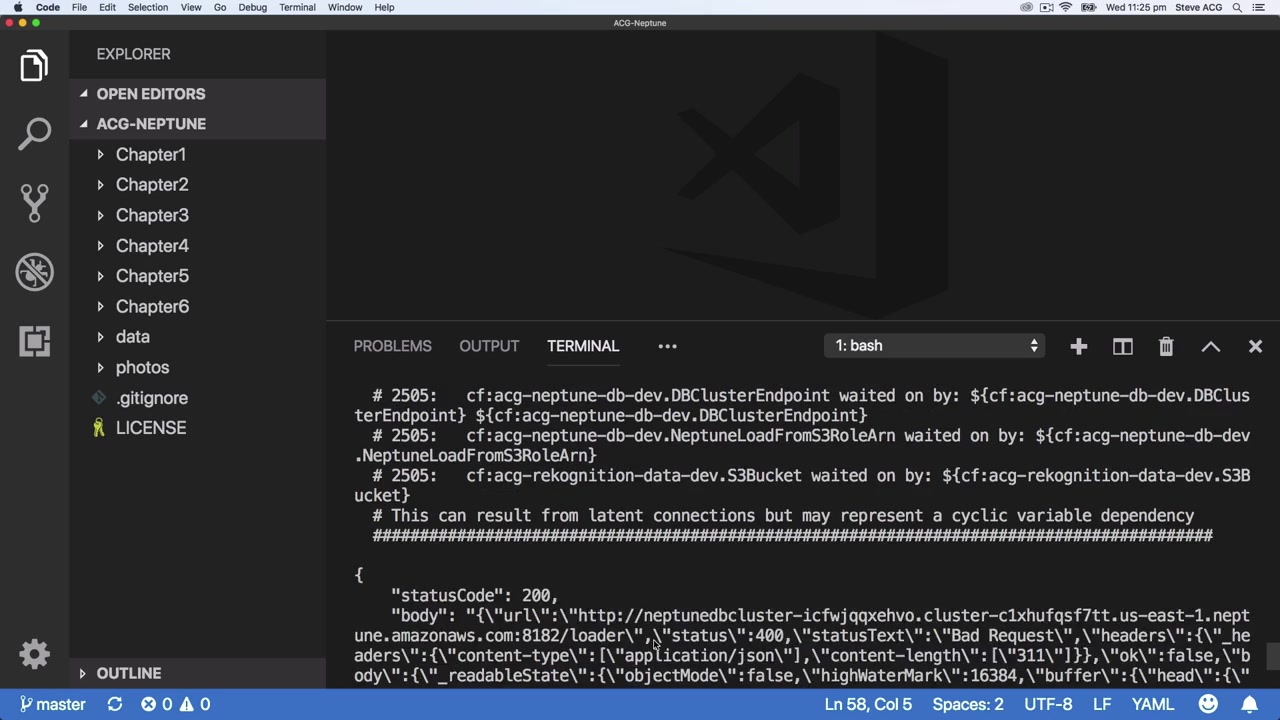This screenshot has height=720, width=1280.
Task: Change language mode YAML
Action: (x=1153, y=704)
